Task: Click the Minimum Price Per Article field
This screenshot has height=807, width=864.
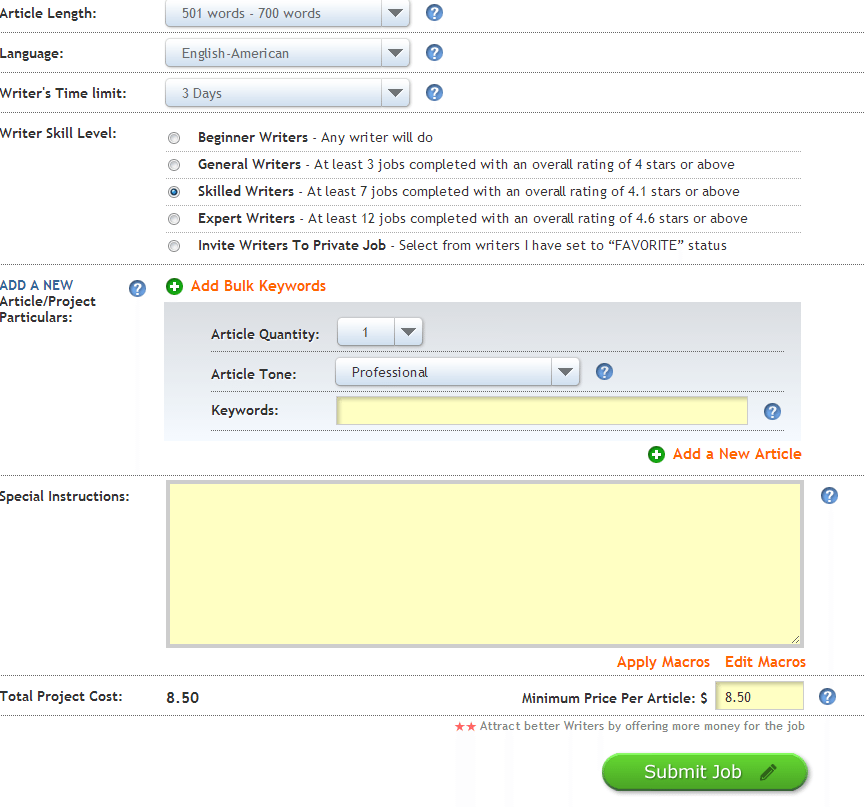Action: pyautogui.click(x=759, y=697)
